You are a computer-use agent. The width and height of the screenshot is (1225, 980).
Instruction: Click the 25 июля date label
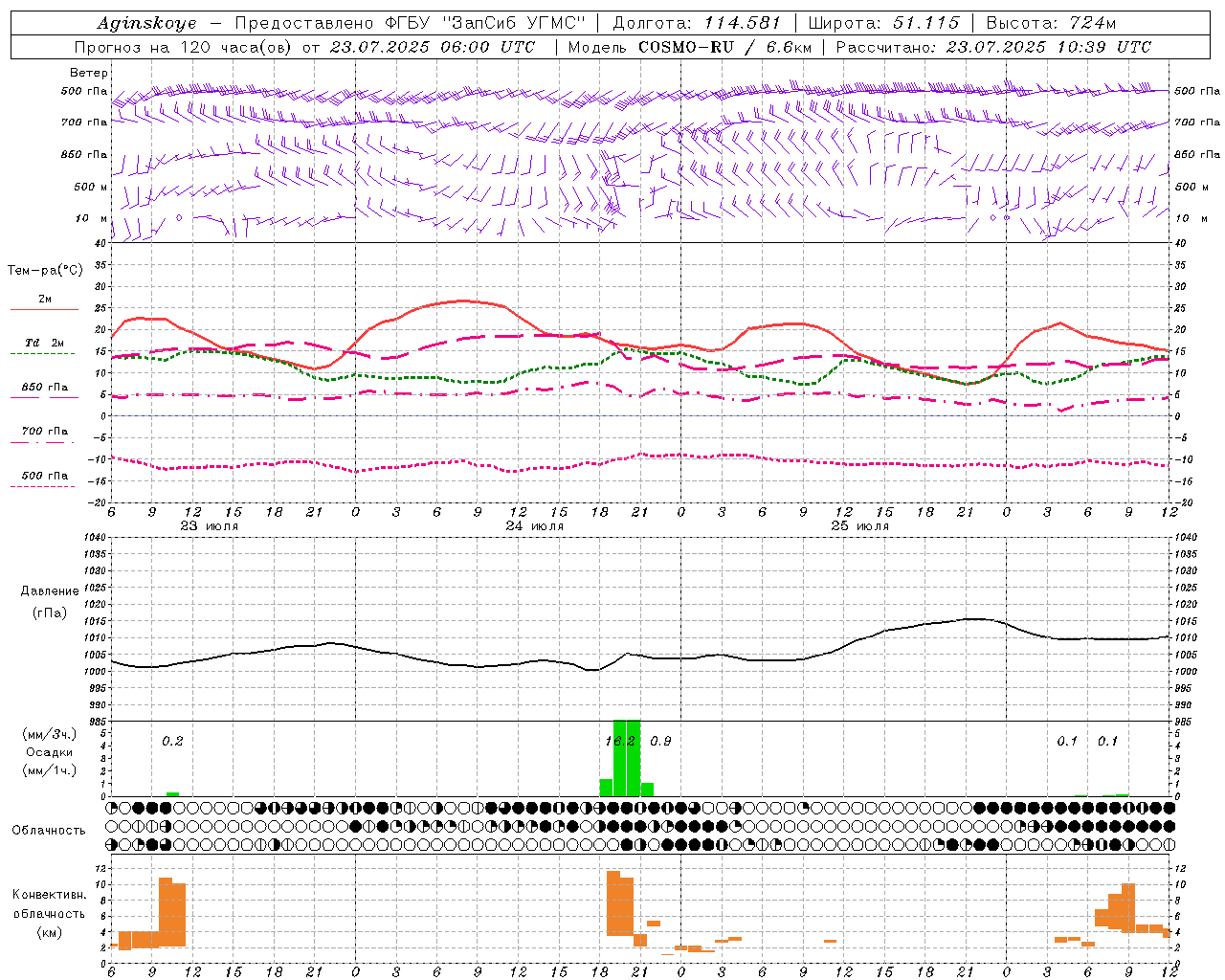pos(859,526)
